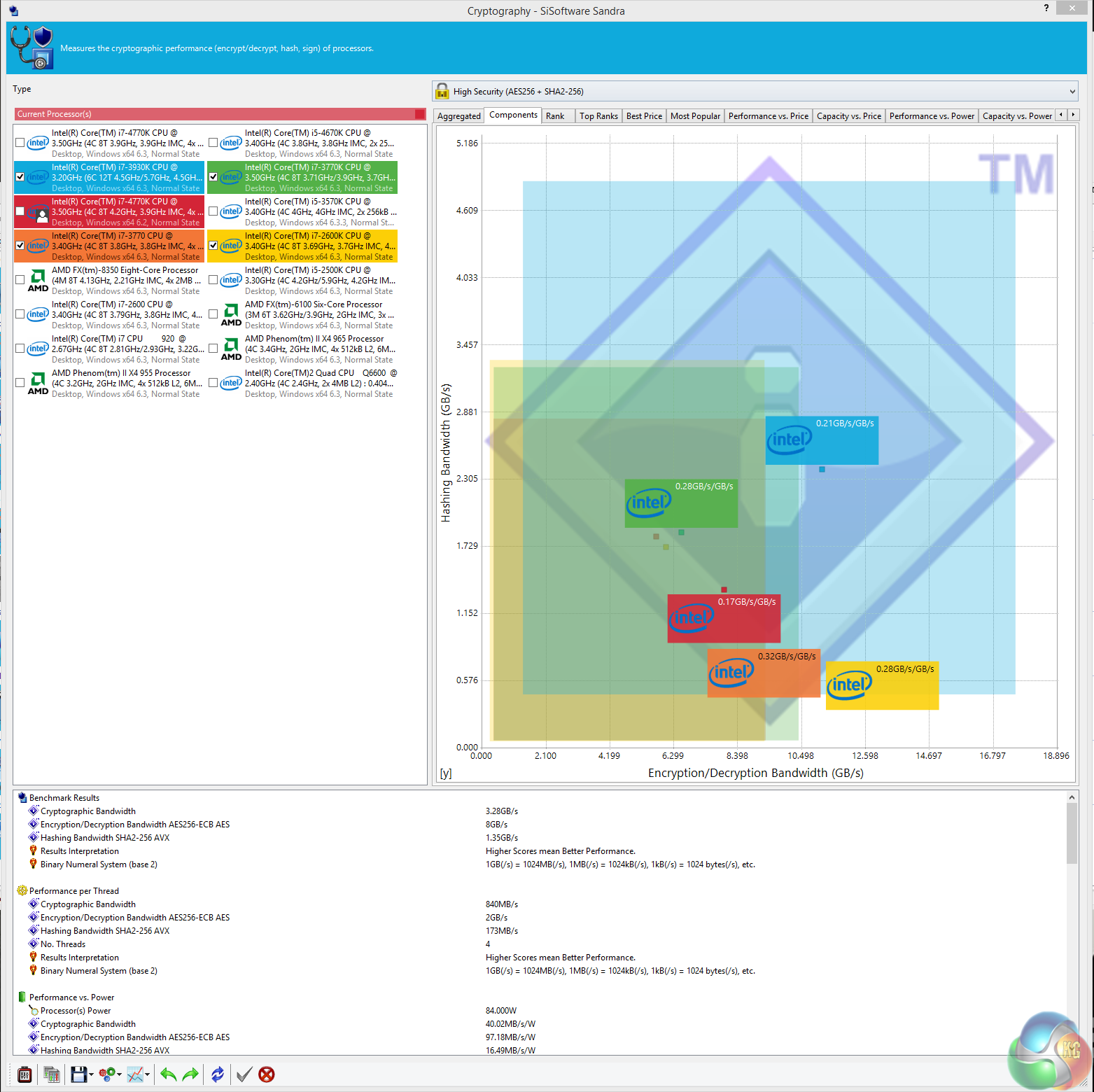Viewport: 1094px width, 1092px height.
Task: Click the floppy disk save icon
Action: coord(78,1074)
